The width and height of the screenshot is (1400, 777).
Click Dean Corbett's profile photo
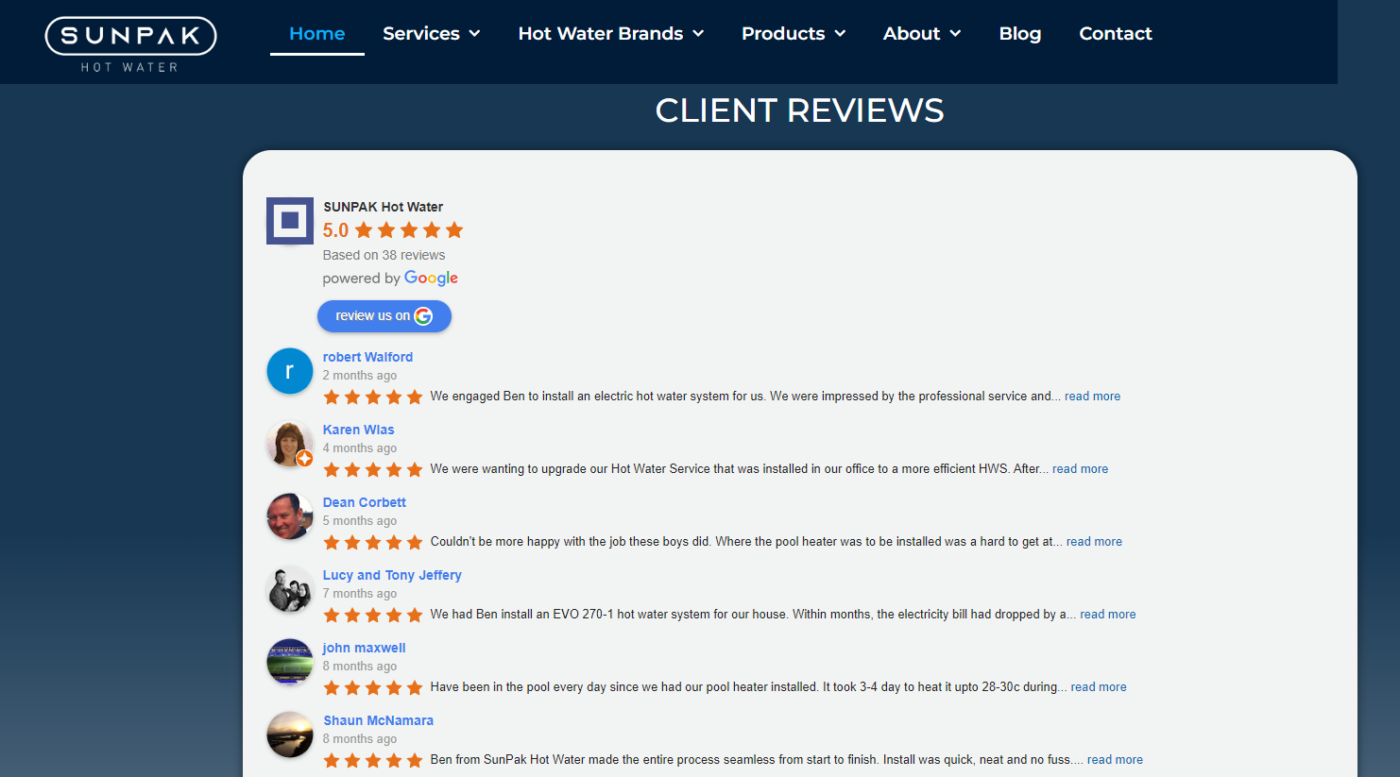[x=290, y=517]
